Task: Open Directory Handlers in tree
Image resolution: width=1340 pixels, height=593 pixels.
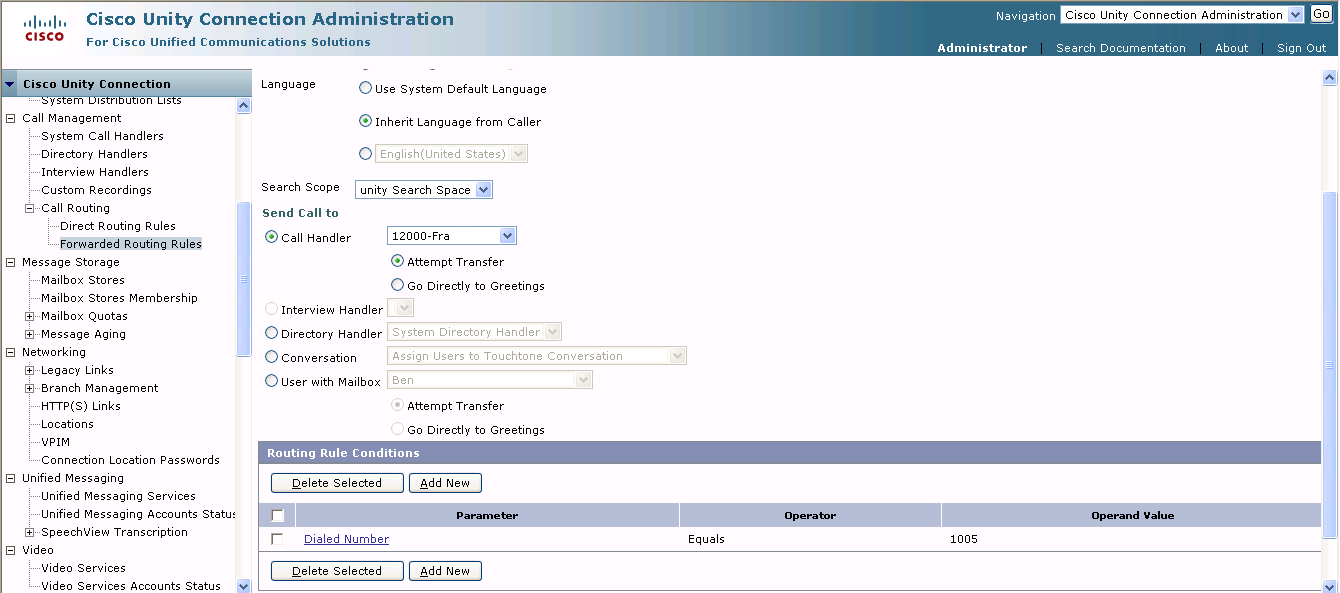Action: [94, 154]
